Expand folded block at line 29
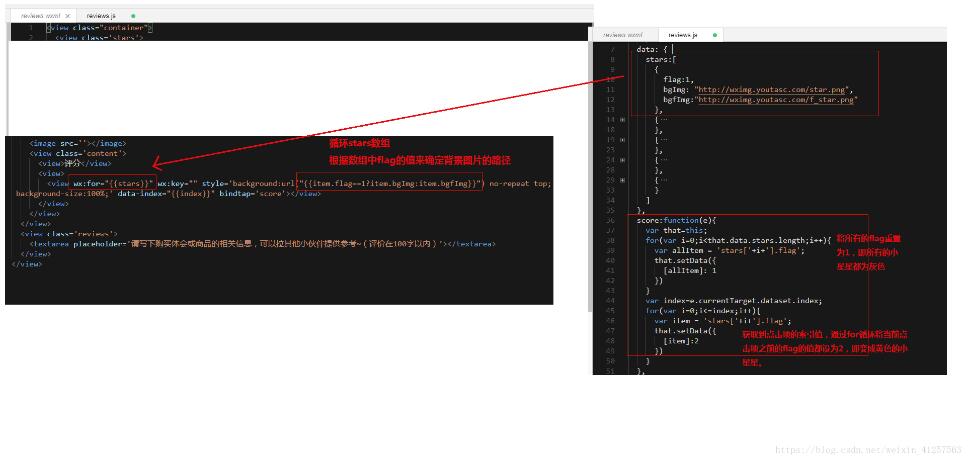 (622, 180)
